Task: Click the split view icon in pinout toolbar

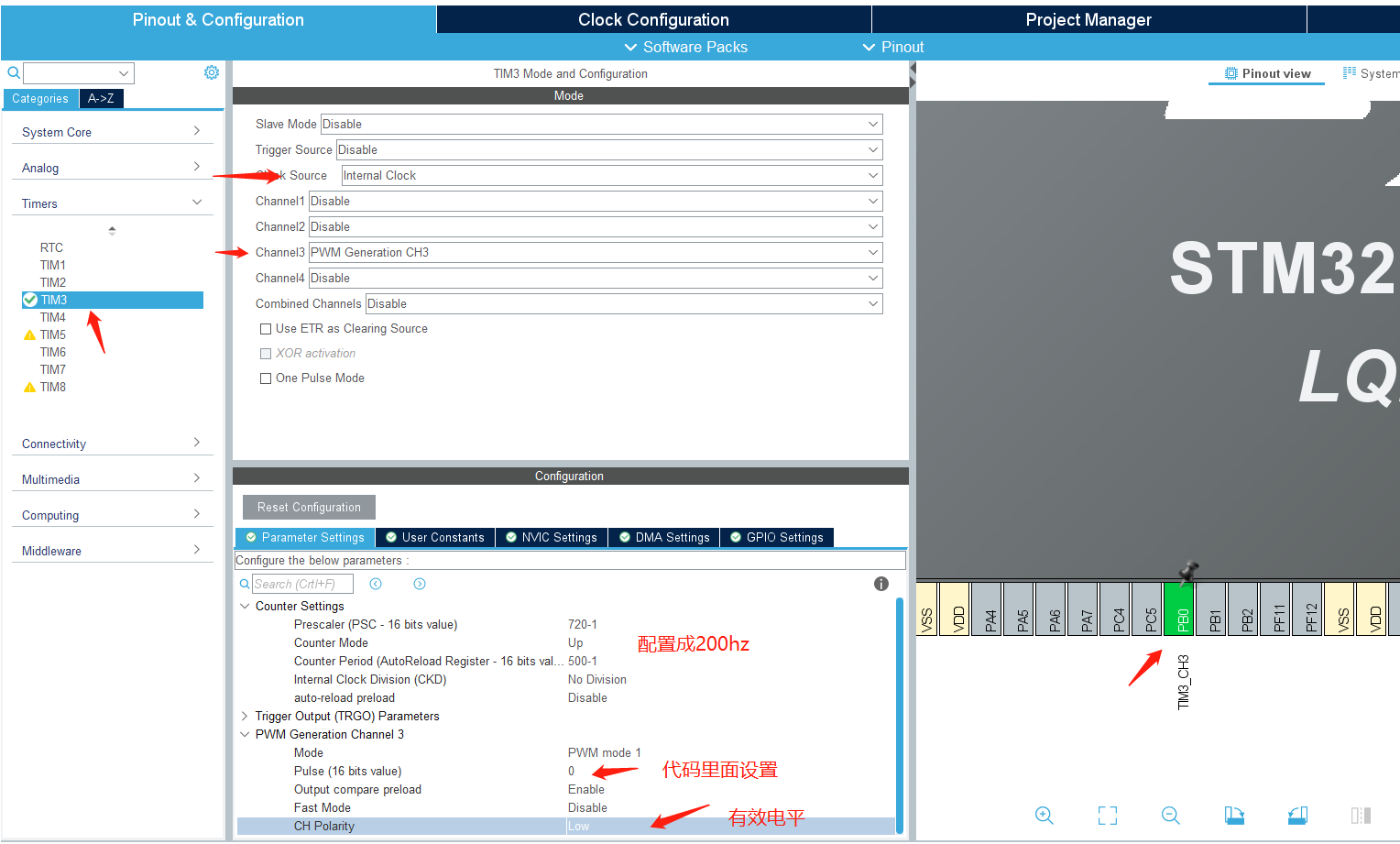Action: pyautogui.click(x=1361, y=816)
